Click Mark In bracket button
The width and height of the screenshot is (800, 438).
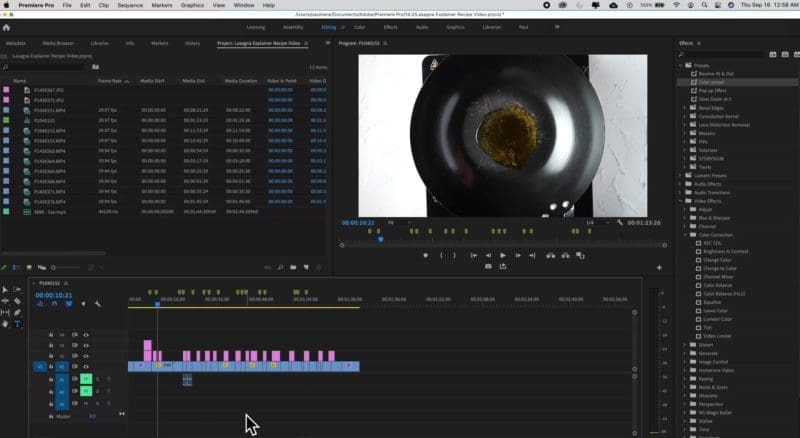[x=441, y=255]
